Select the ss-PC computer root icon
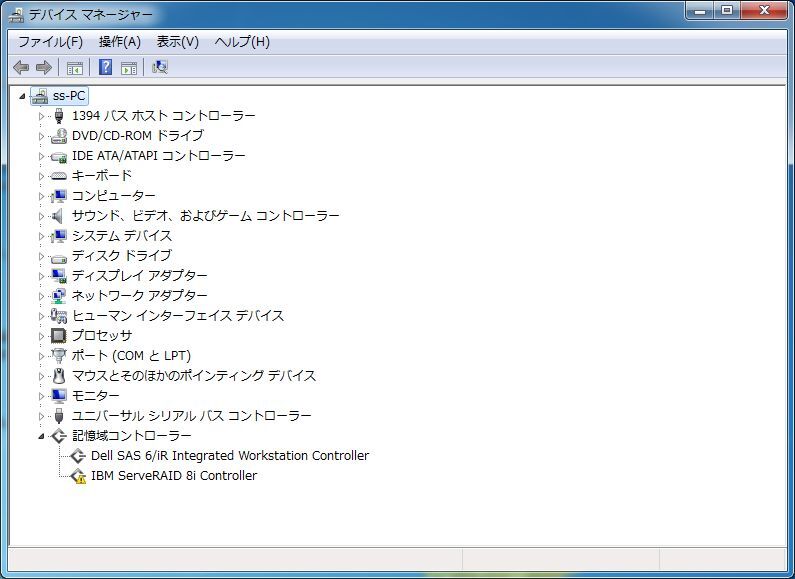The width and height of the screenshot is (795, 579). (40, 96)
